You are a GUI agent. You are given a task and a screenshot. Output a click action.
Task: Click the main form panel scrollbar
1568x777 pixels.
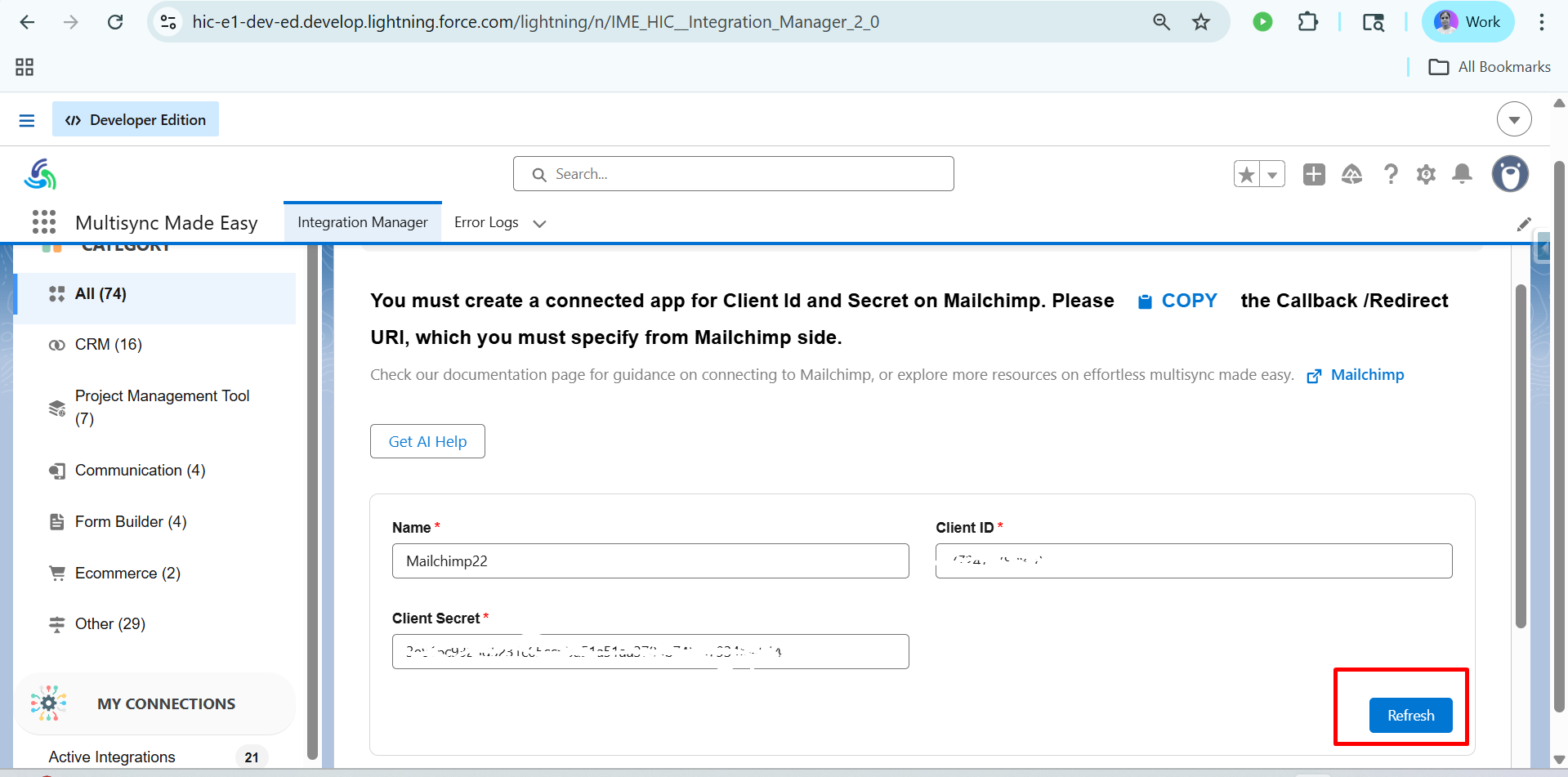click(1521, 456)
